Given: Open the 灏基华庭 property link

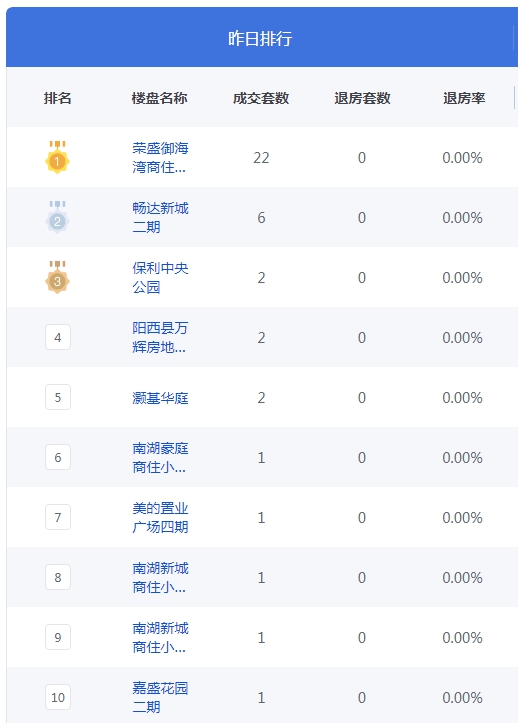Looking at the screenshot, I should tap(160, 397).
